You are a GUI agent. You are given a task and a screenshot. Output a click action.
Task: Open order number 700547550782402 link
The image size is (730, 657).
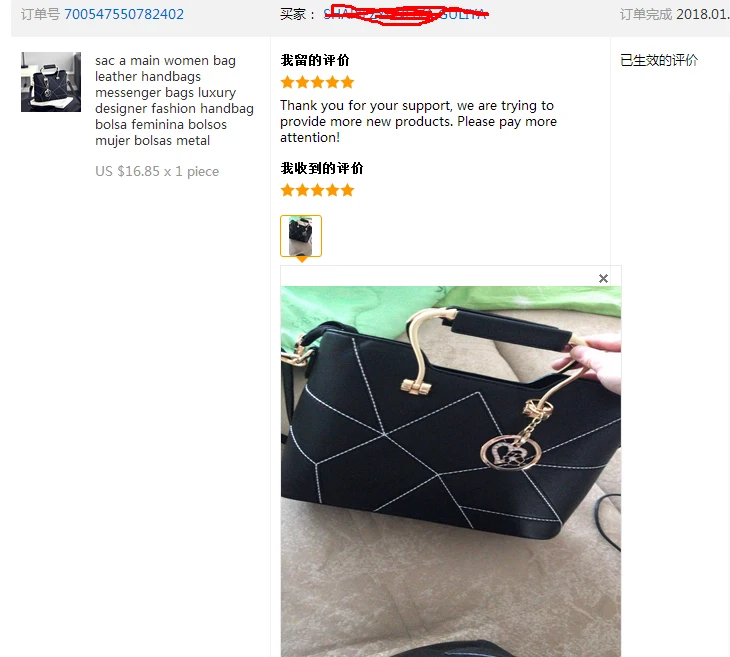click(124, 14)
